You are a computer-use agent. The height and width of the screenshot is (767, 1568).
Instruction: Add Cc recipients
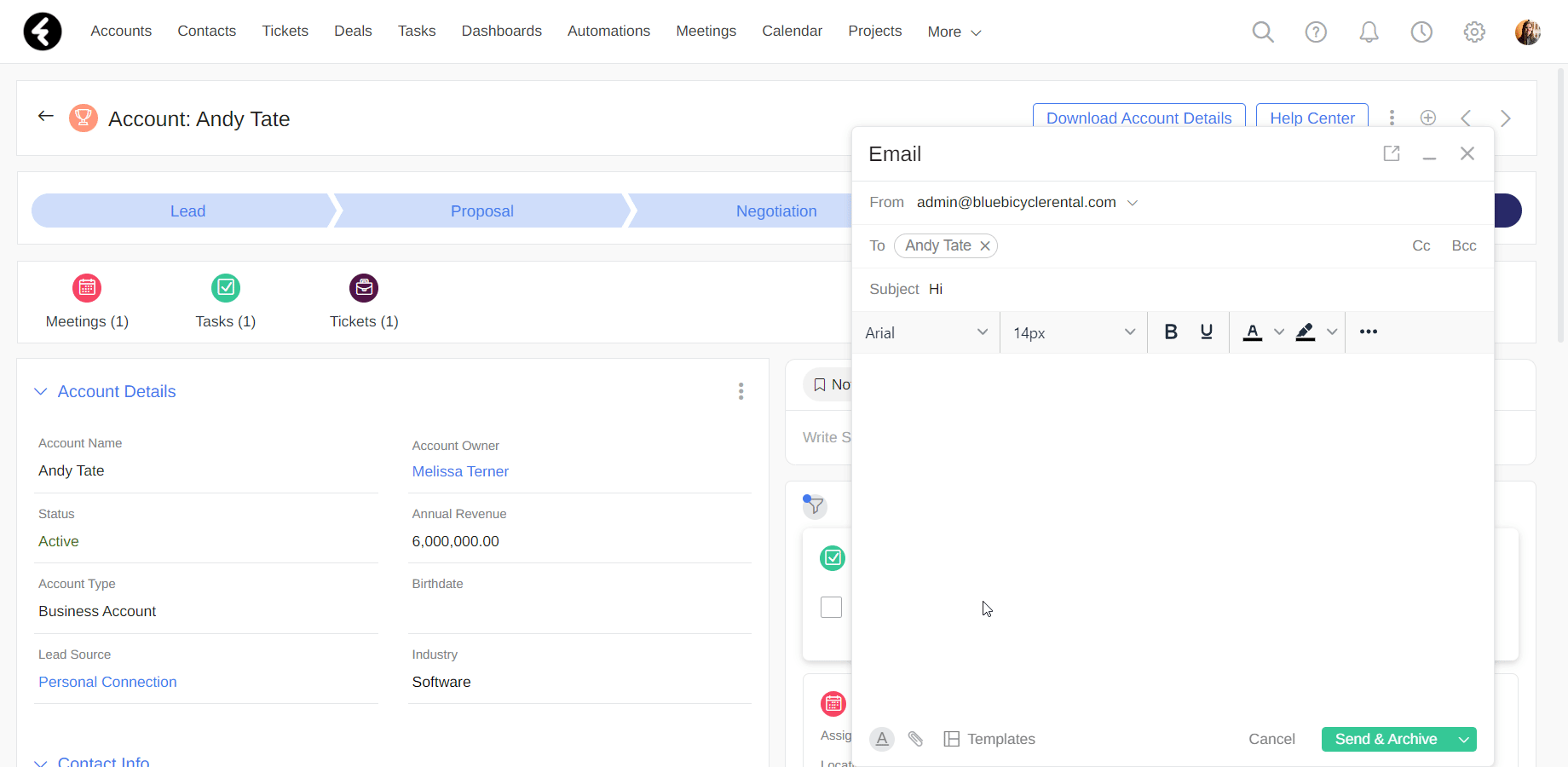tap(1421, 245)
